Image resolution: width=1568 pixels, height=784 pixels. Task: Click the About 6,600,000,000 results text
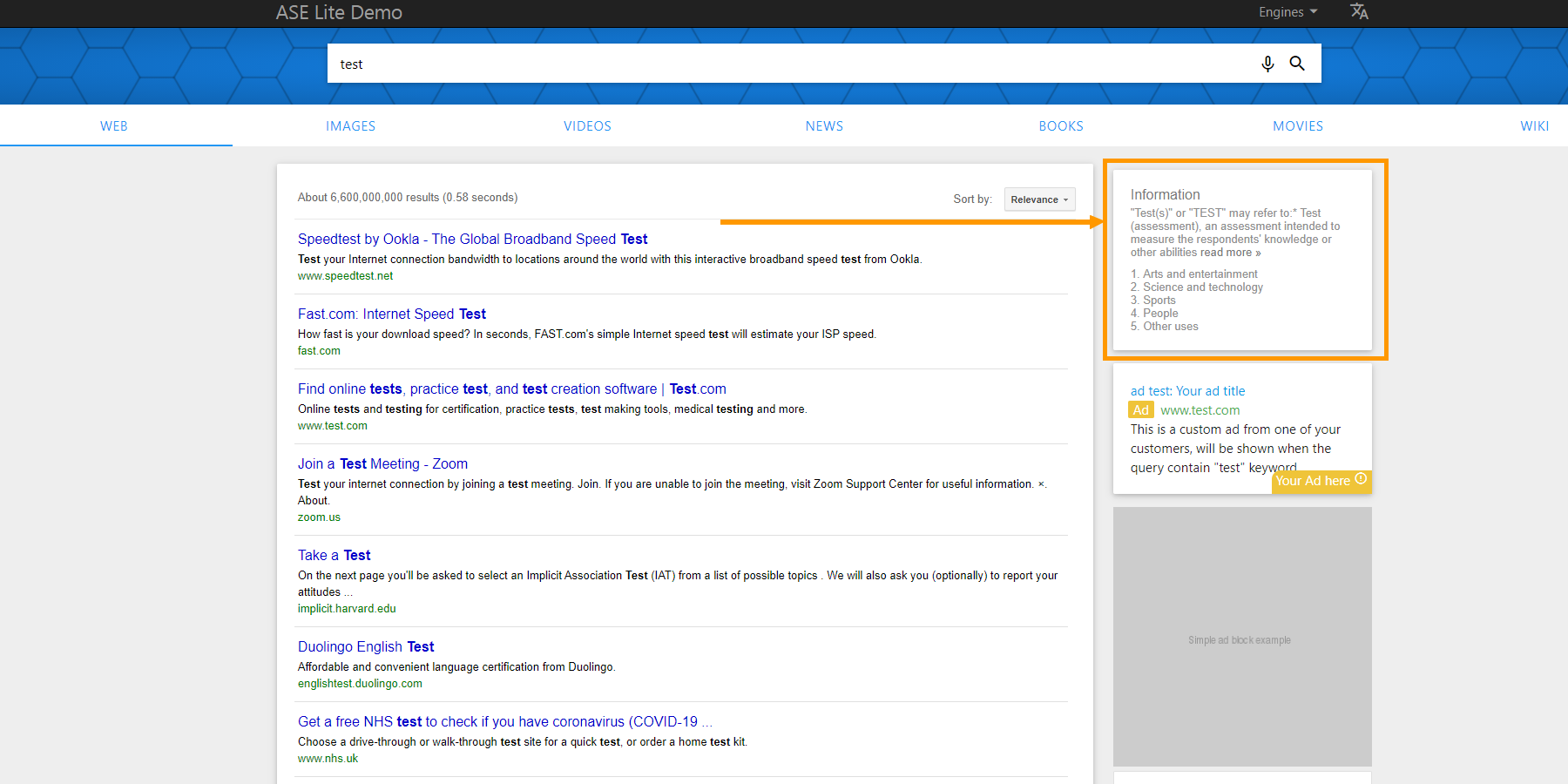(408, 198)
